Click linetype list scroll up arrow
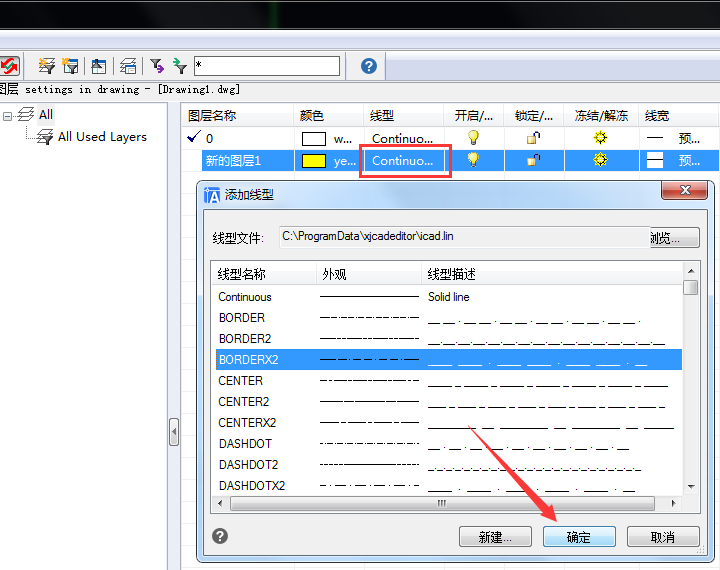Screen dimensions: 720x570 [691, 271]
